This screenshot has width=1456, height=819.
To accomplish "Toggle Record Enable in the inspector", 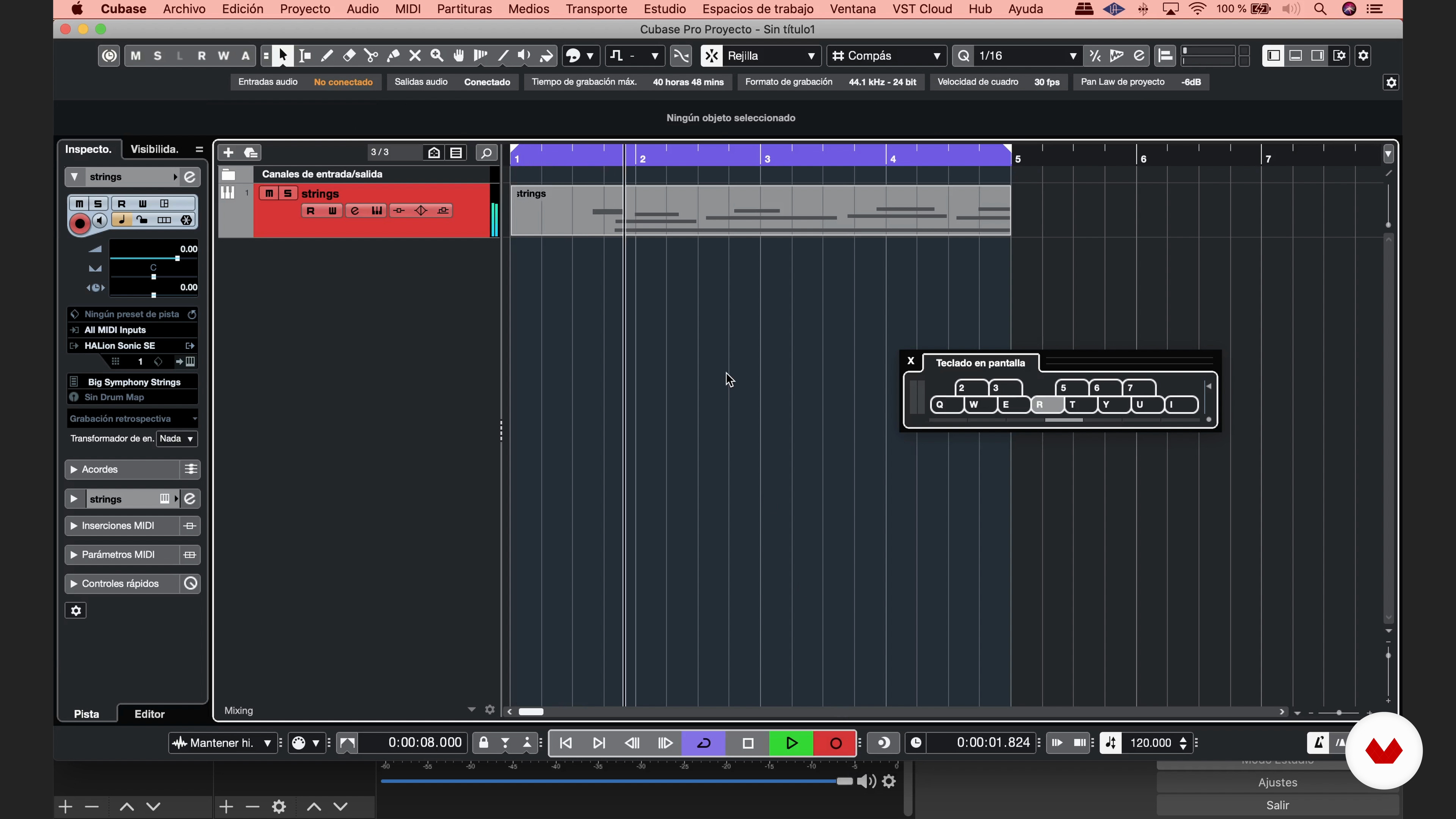I will click(80, 223).
